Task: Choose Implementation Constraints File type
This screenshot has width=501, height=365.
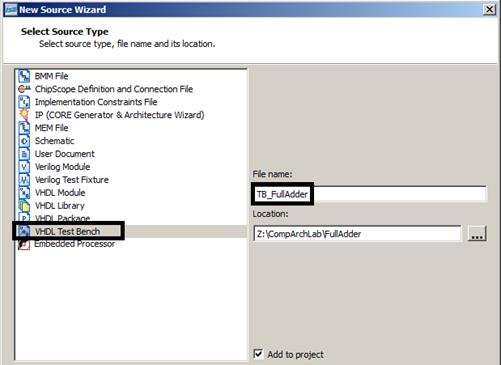Action: 96,102
